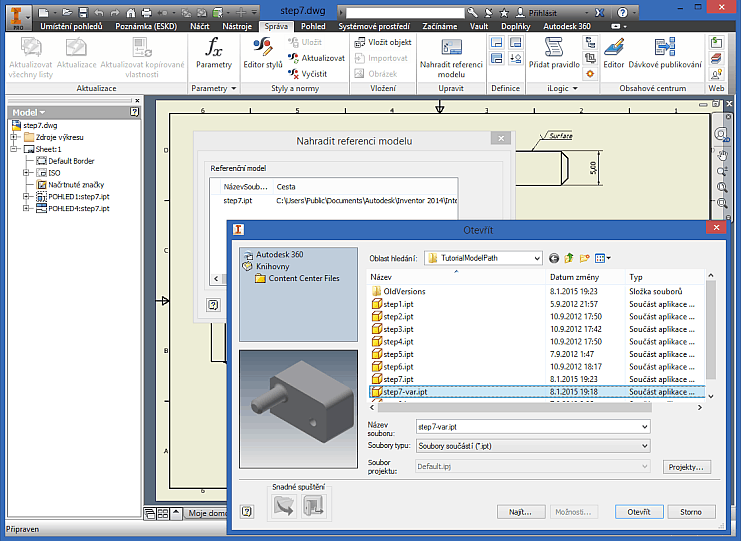Go back in Otevřít dialog
The image size is (741, 541).
[x=554, y=258]
